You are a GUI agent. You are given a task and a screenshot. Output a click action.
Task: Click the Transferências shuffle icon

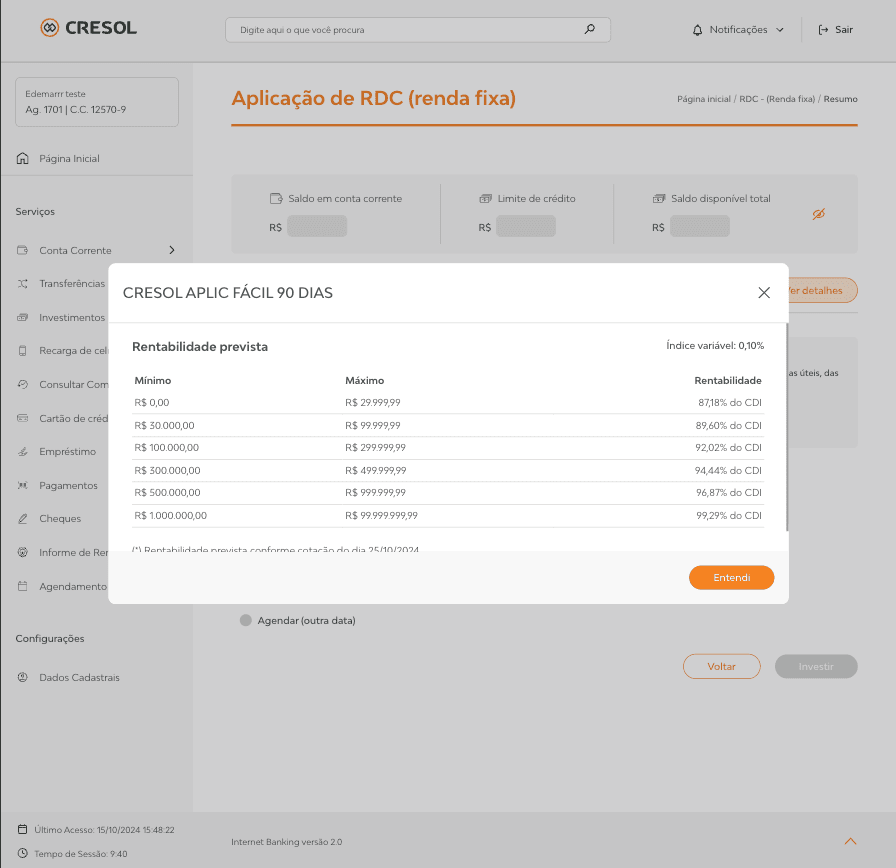tap(22, 283)
